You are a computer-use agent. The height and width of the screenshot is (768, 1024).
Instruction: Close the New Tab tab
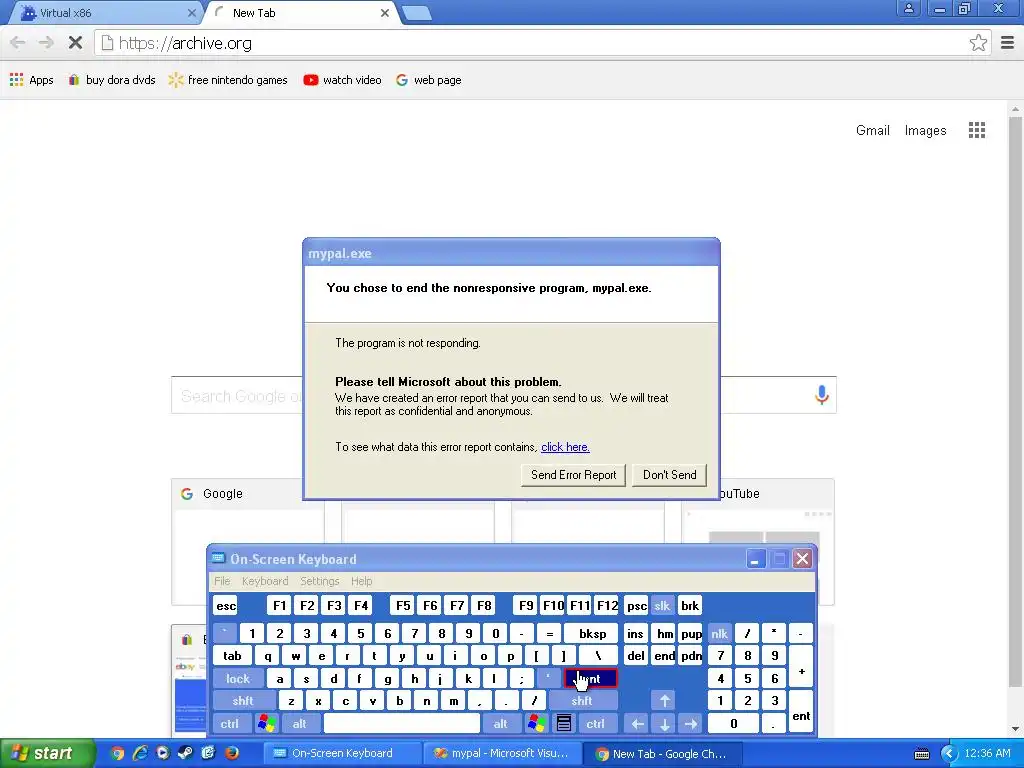[x=385, y=12]
